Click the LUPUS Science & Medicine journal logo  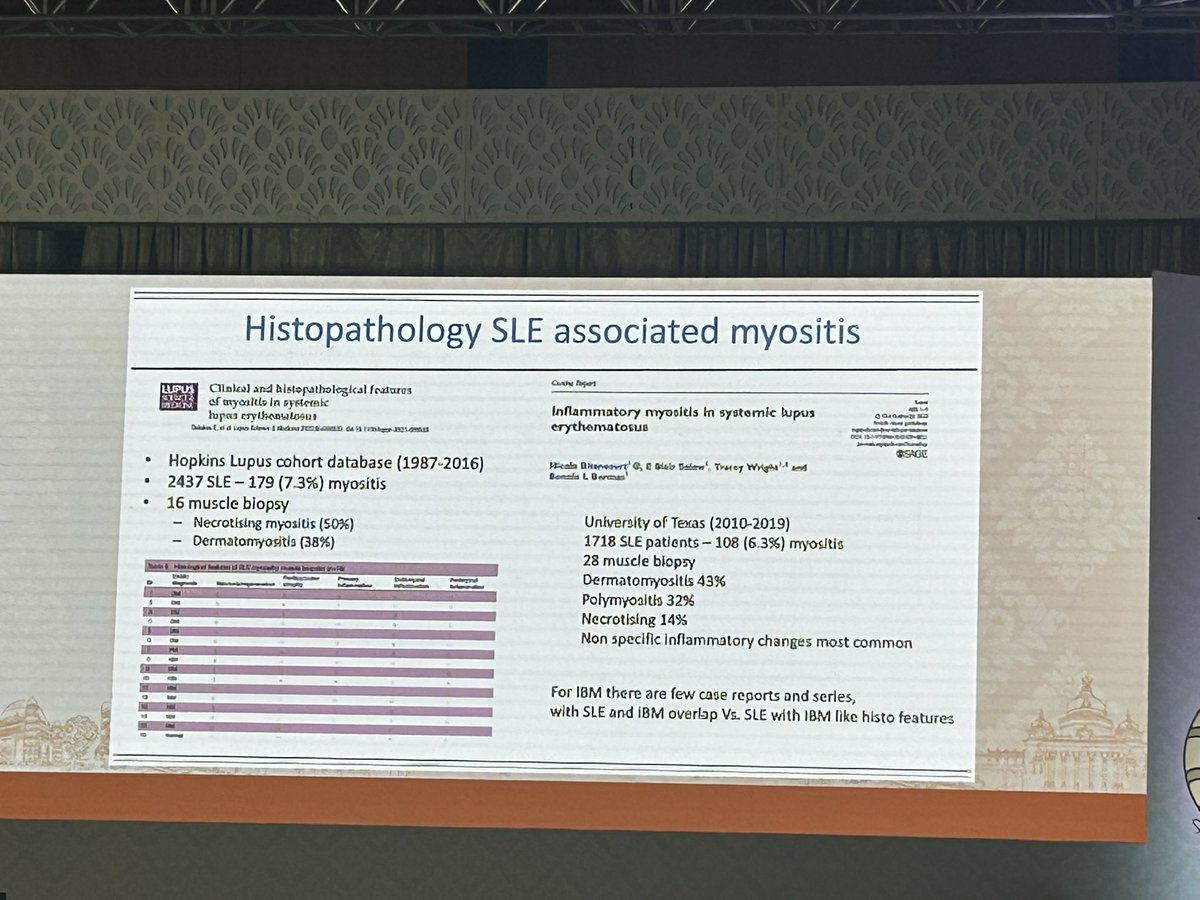click(x=180, y=395)
